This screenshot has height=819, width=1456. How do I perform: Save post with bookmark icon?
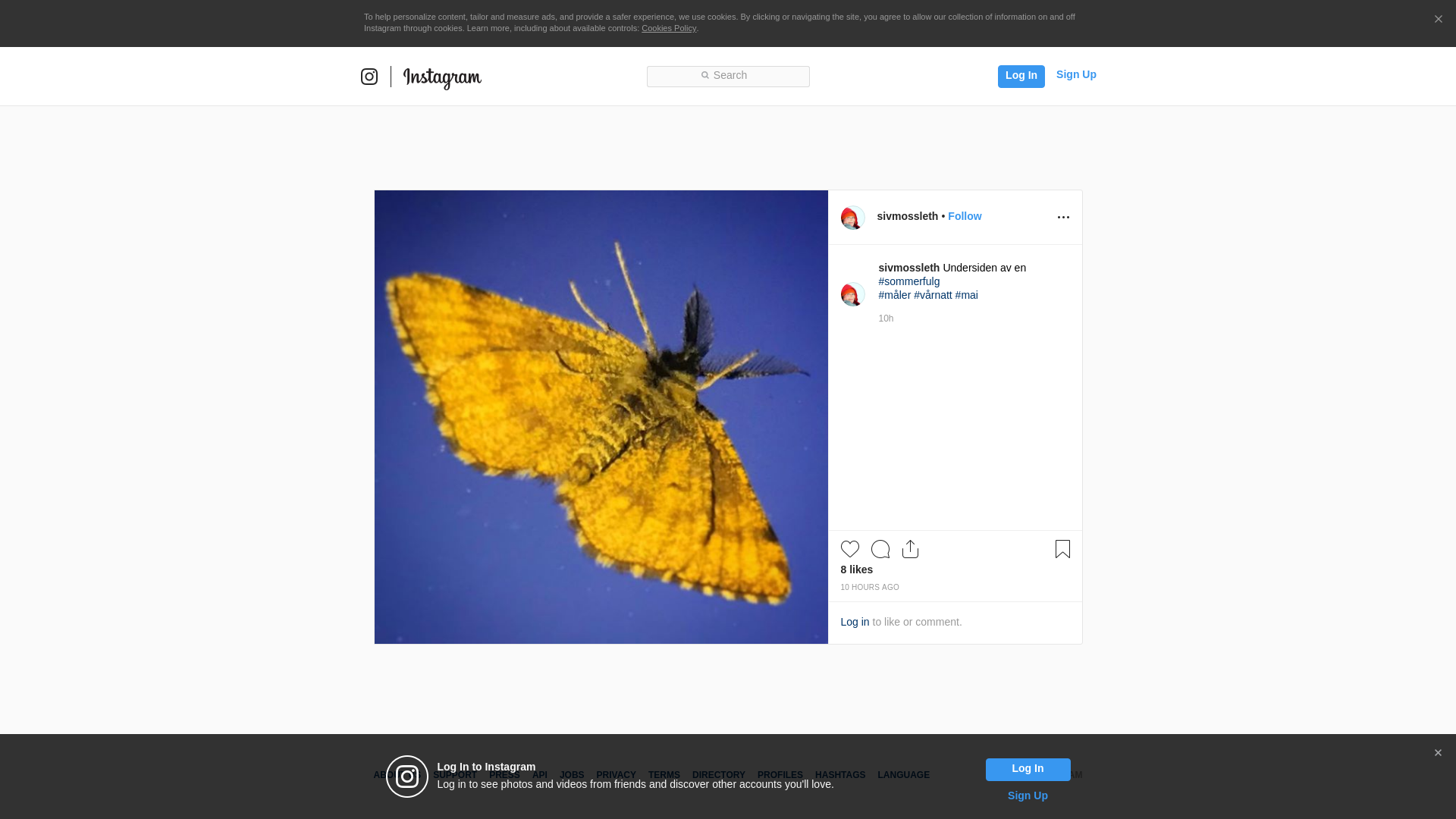(x=1062, y=549)
